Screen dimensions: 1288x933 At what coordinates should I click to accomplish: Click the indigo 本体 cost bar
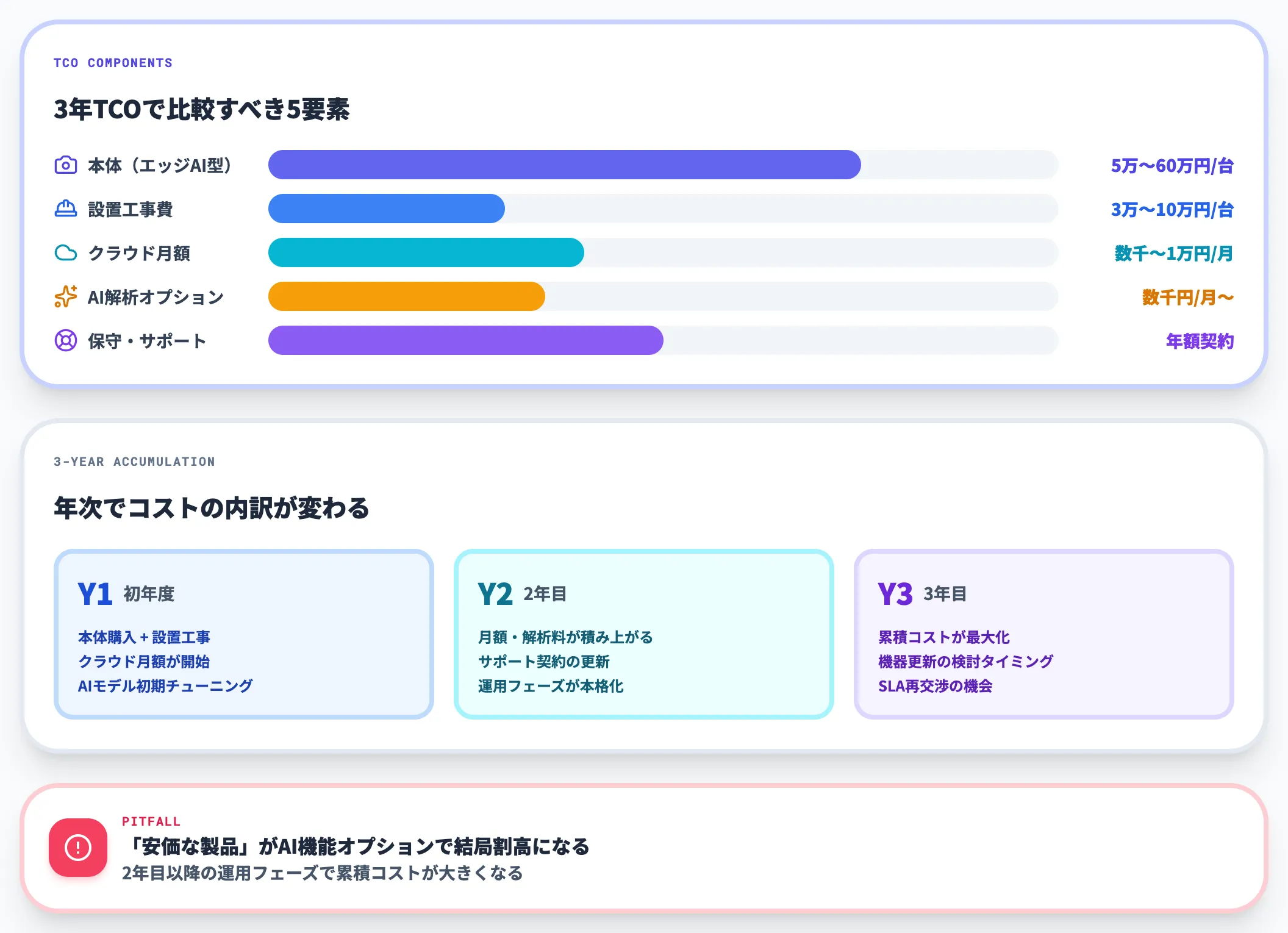click(565, 165)
